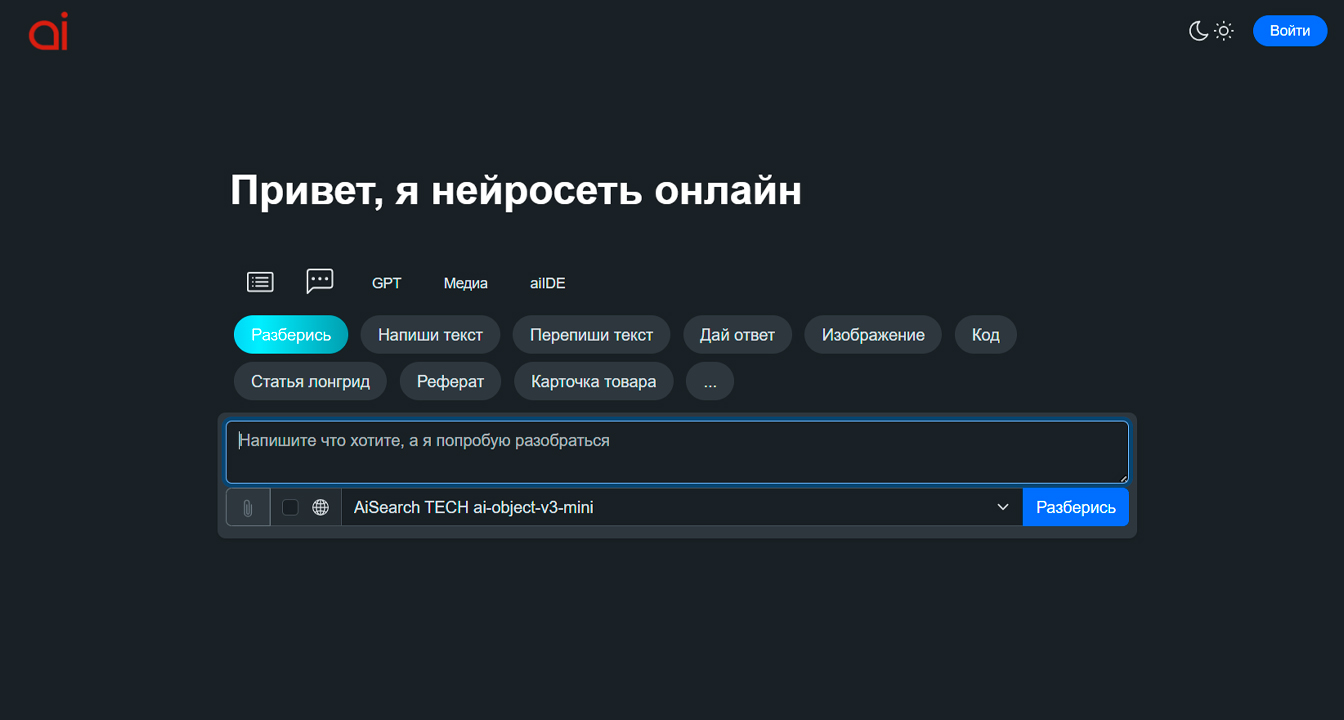The width and height of the screenshot is (1344, 720).
Task: Select the chat bubble mode icon
Action: click(x=319, y=281)
